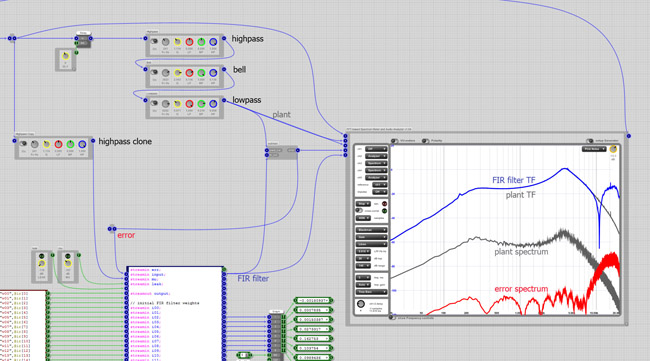This screenshot has width=650, height=361.
Task: Click the highpass module blue HP knob
Action: coord(213,42)
